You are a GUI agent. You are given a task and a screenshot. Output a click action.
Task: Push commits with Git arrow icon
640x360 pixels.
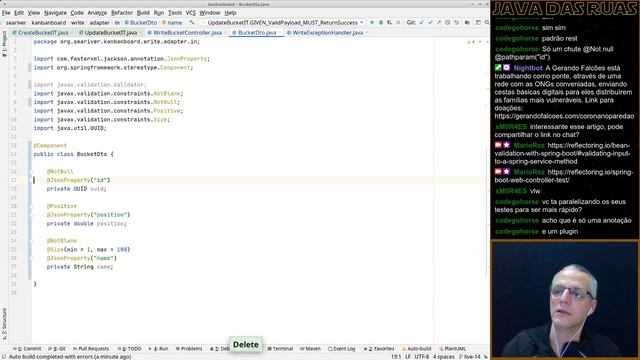(x=439, y=22)
